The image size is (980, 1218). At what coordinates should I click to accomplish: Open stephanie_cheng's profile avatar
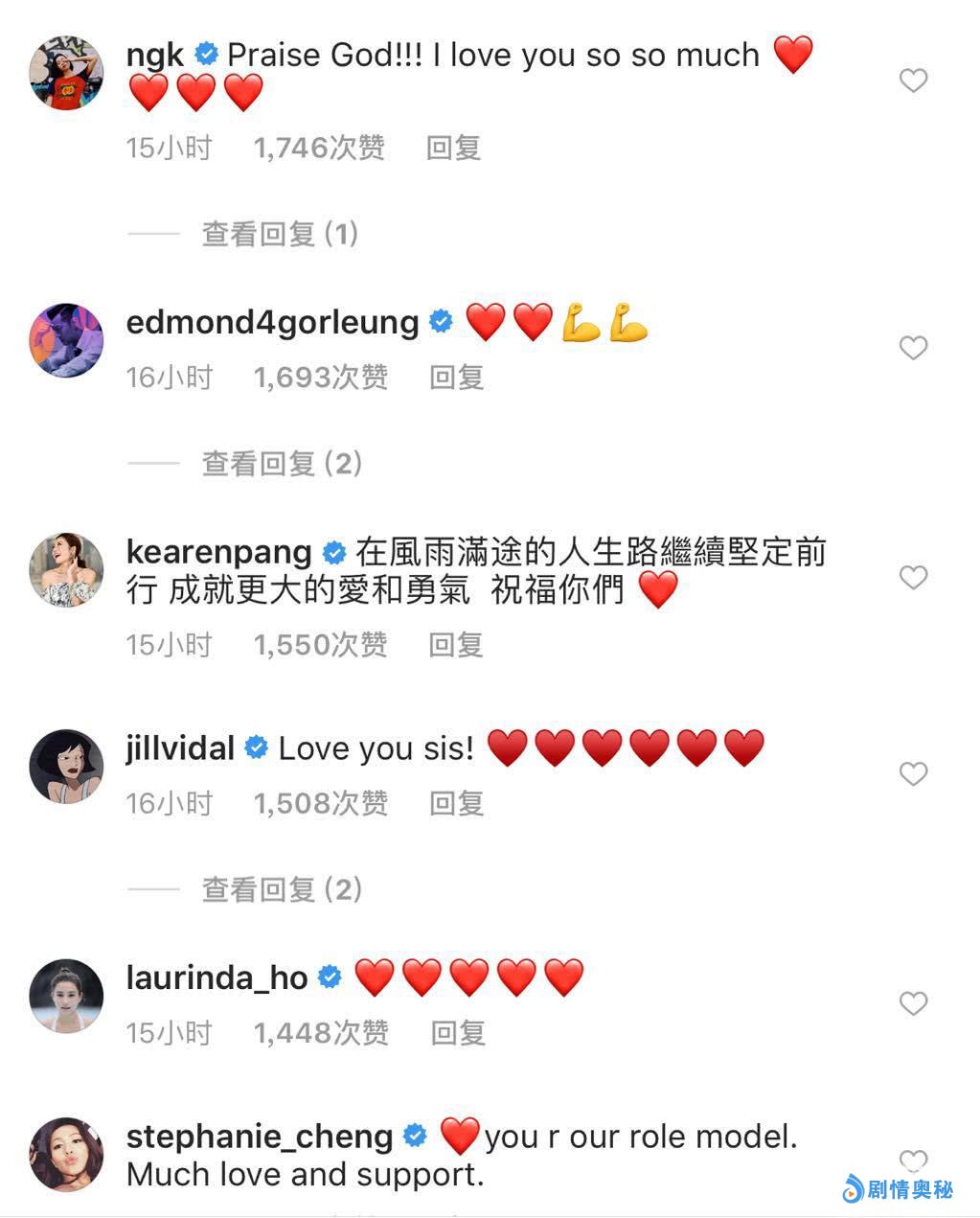coord(66,1154)
